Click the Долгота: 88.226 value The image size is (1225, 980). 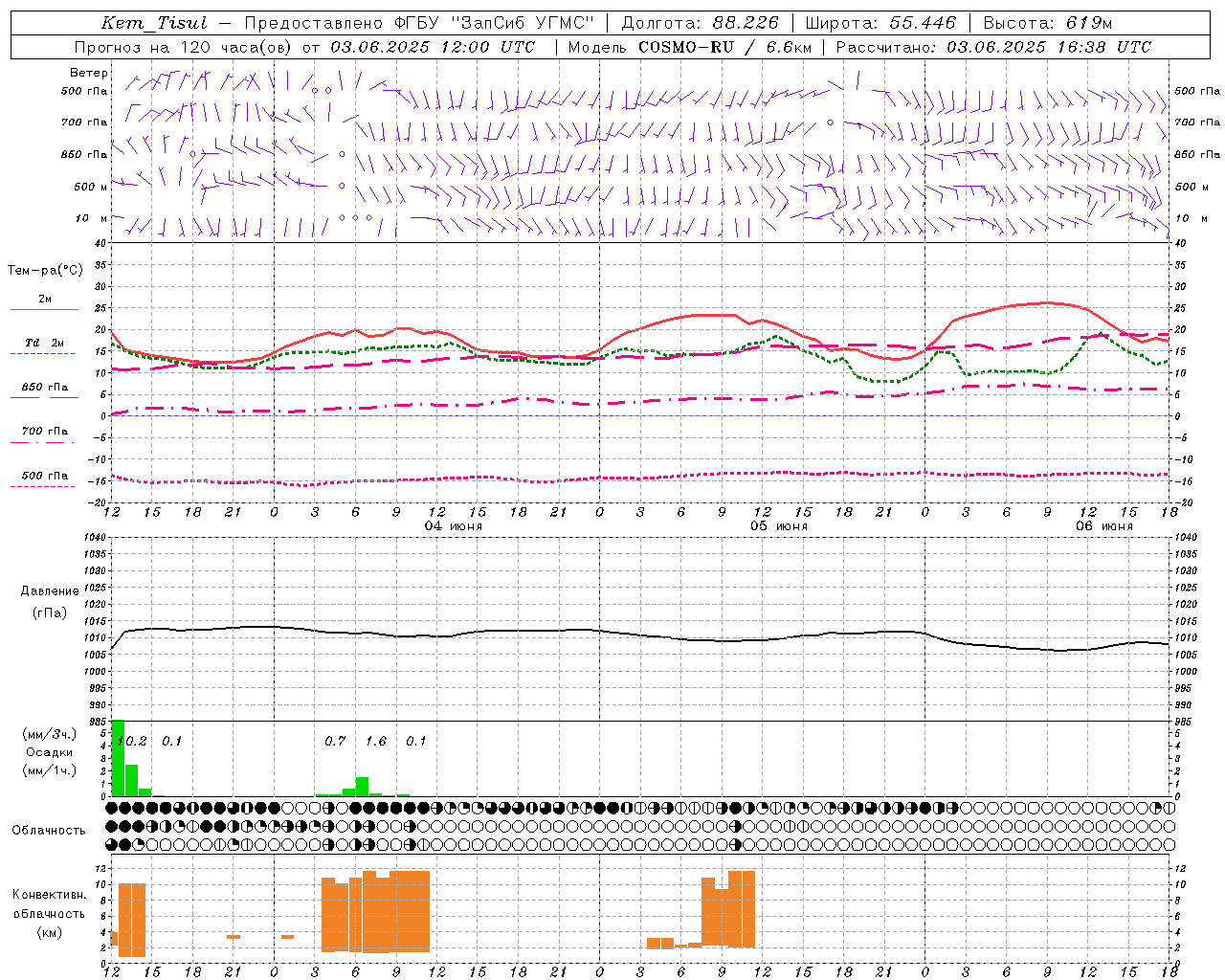pos(700,23)
